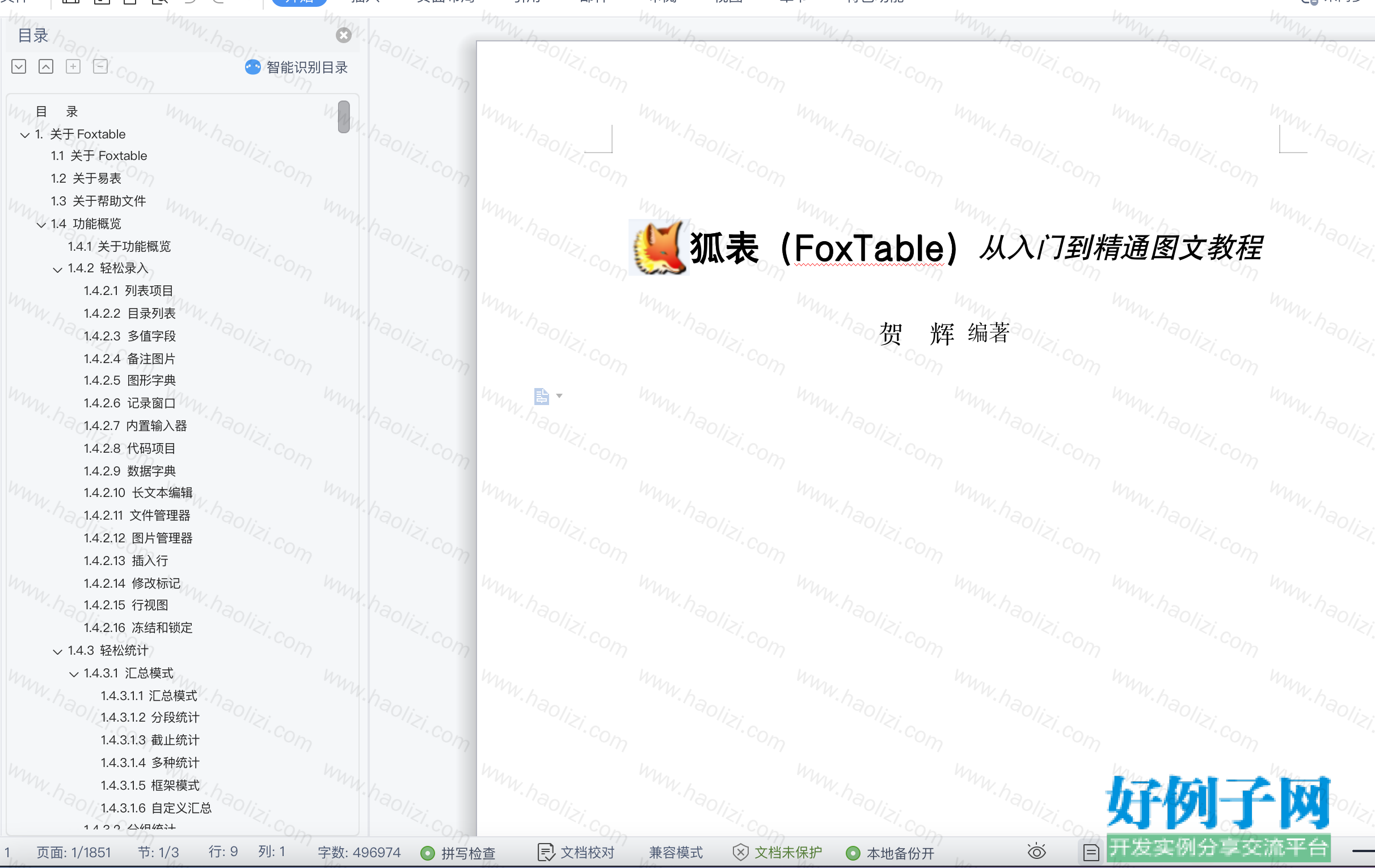Click the paste options icon in the document
The width and height of the screenshot is (1375, 868).
541,397
